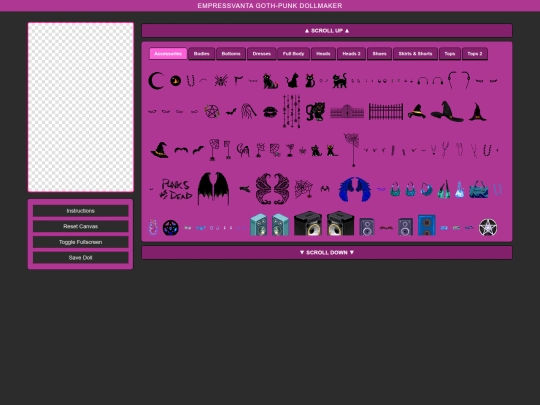Pick the black iron fence
Viewport: 540px width, 405px height.
tap(386, 111)
